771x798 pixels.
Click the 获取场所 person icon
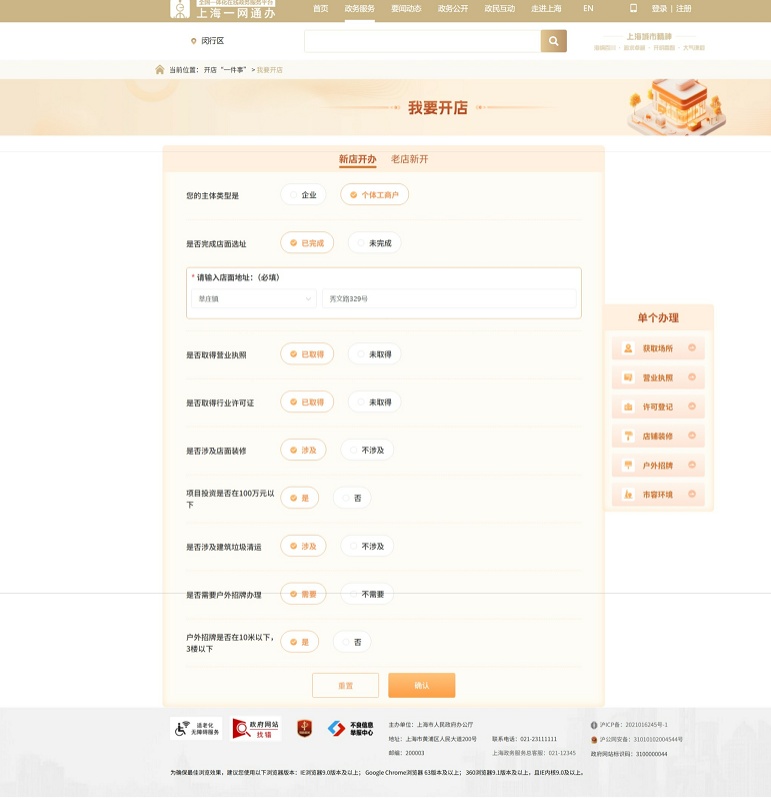628,348
